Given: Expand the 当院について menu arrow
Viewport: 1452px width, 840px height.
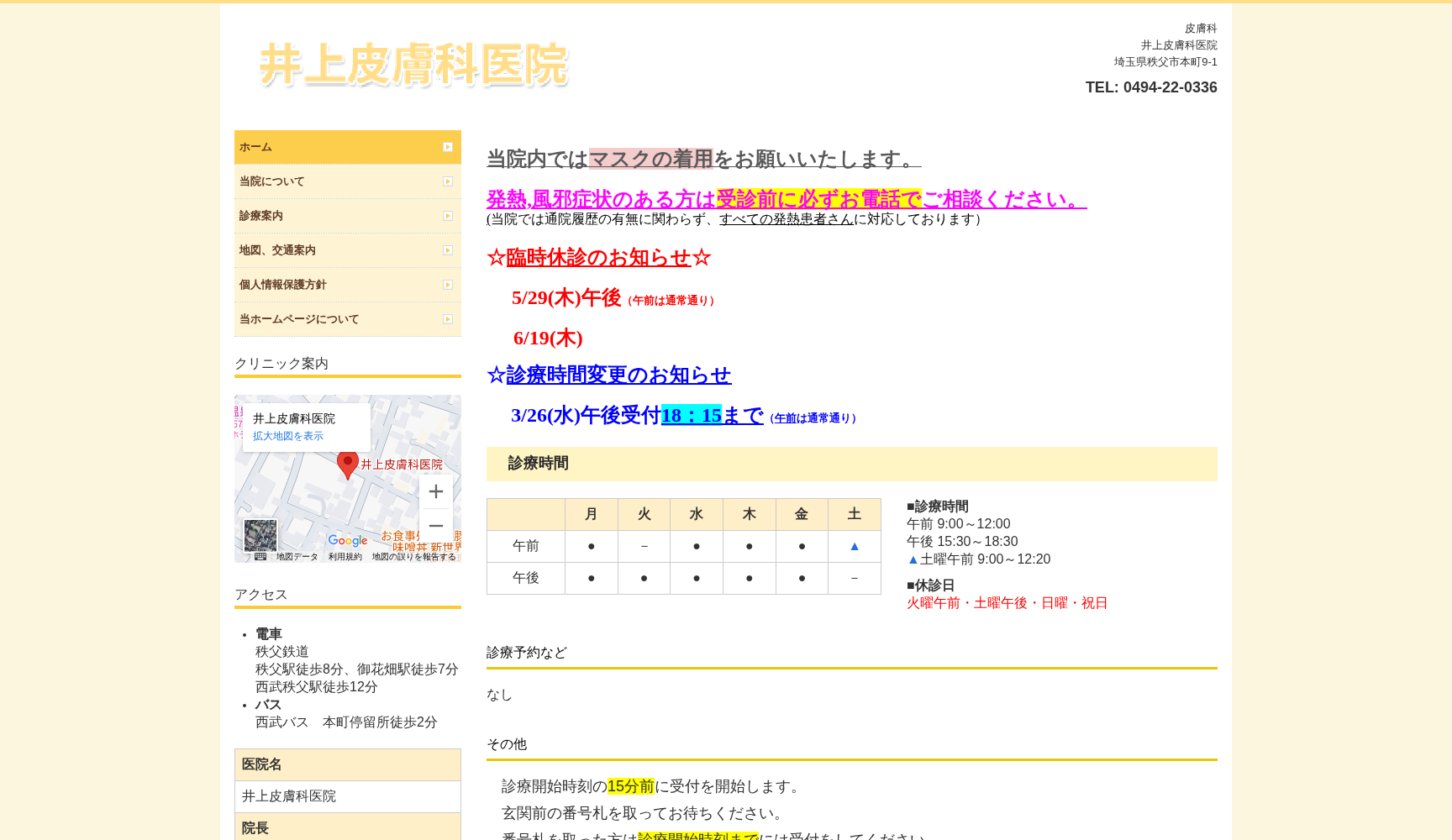Looking at the screenshot, I should [x=447, y=181].
